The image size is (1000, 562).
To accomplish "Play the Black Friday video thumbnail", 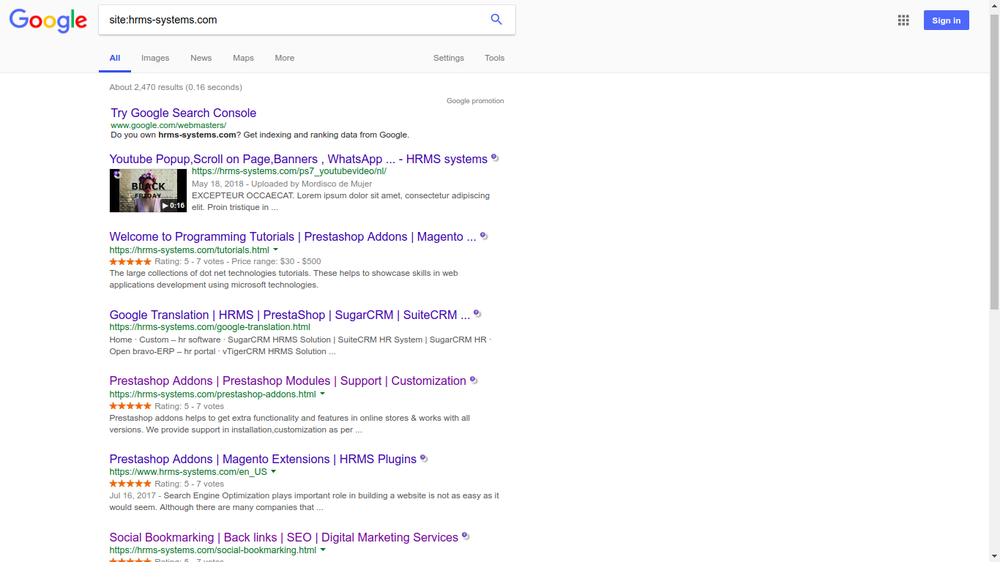I will [148, 190].
